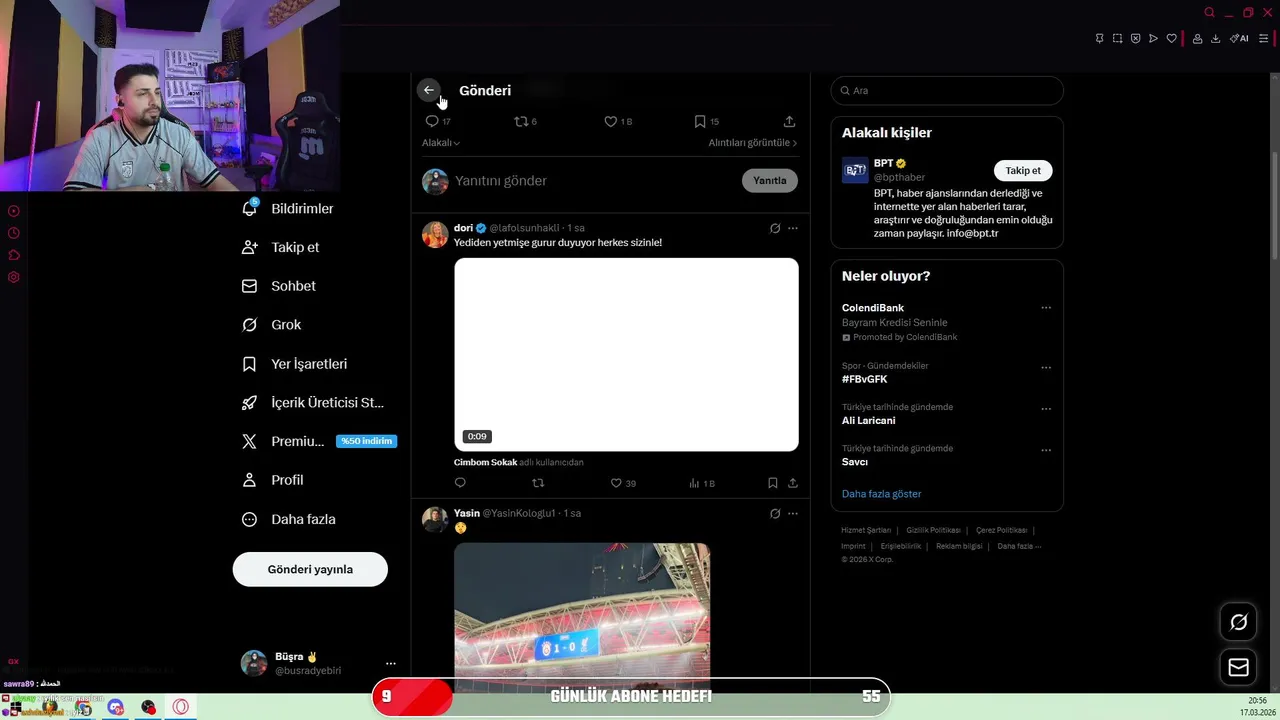This screenshot has height=720, width=1280.
Task: Open Premium in the sidebar
Action: pos(283,441)
